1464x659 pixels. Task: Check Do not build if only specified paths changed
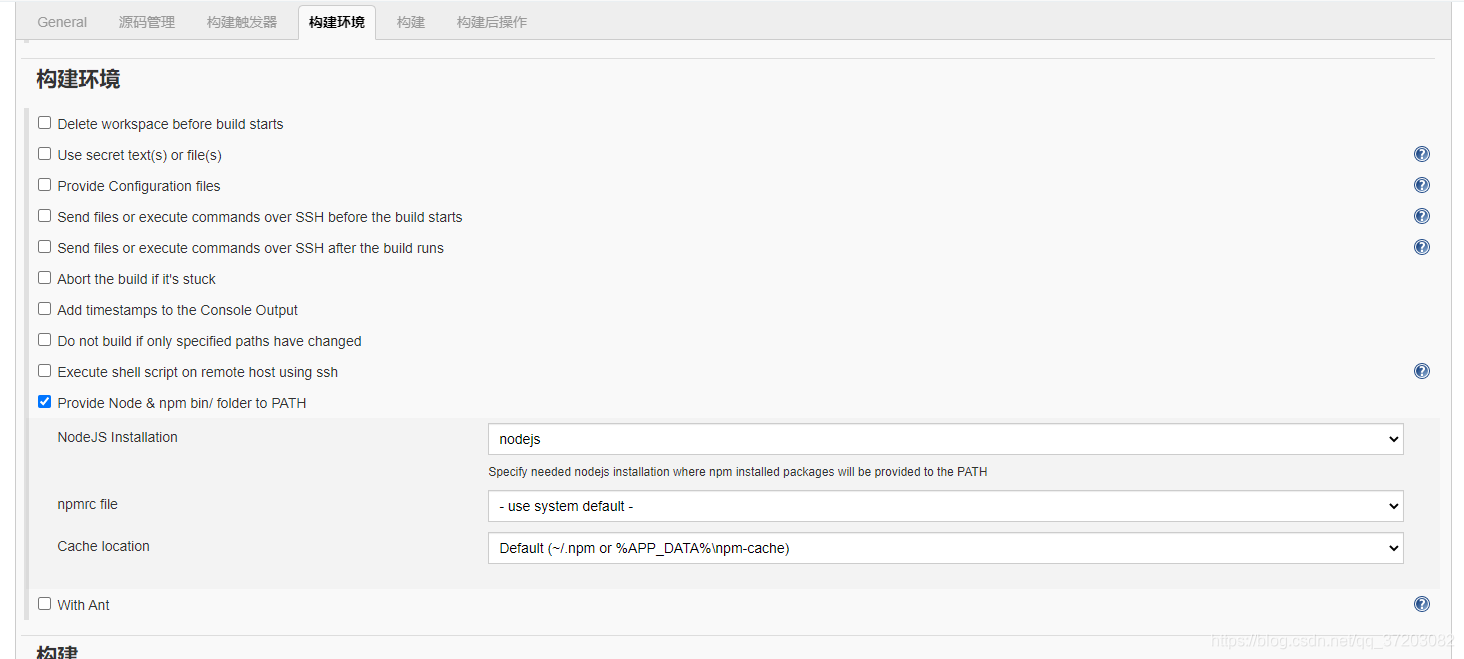[x=44, y=339]
